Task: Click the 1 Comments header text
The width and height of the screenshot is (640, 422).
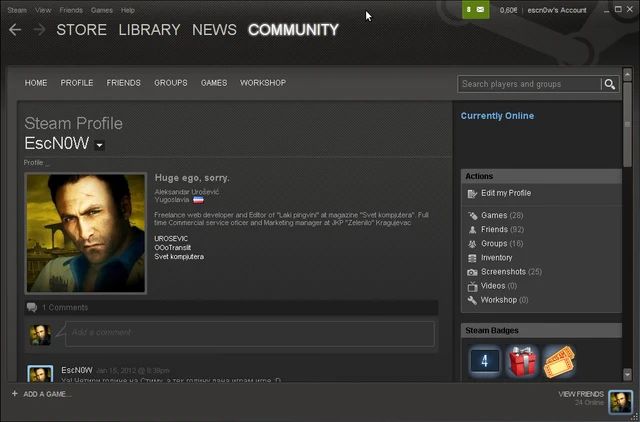Action: [65, 307]
